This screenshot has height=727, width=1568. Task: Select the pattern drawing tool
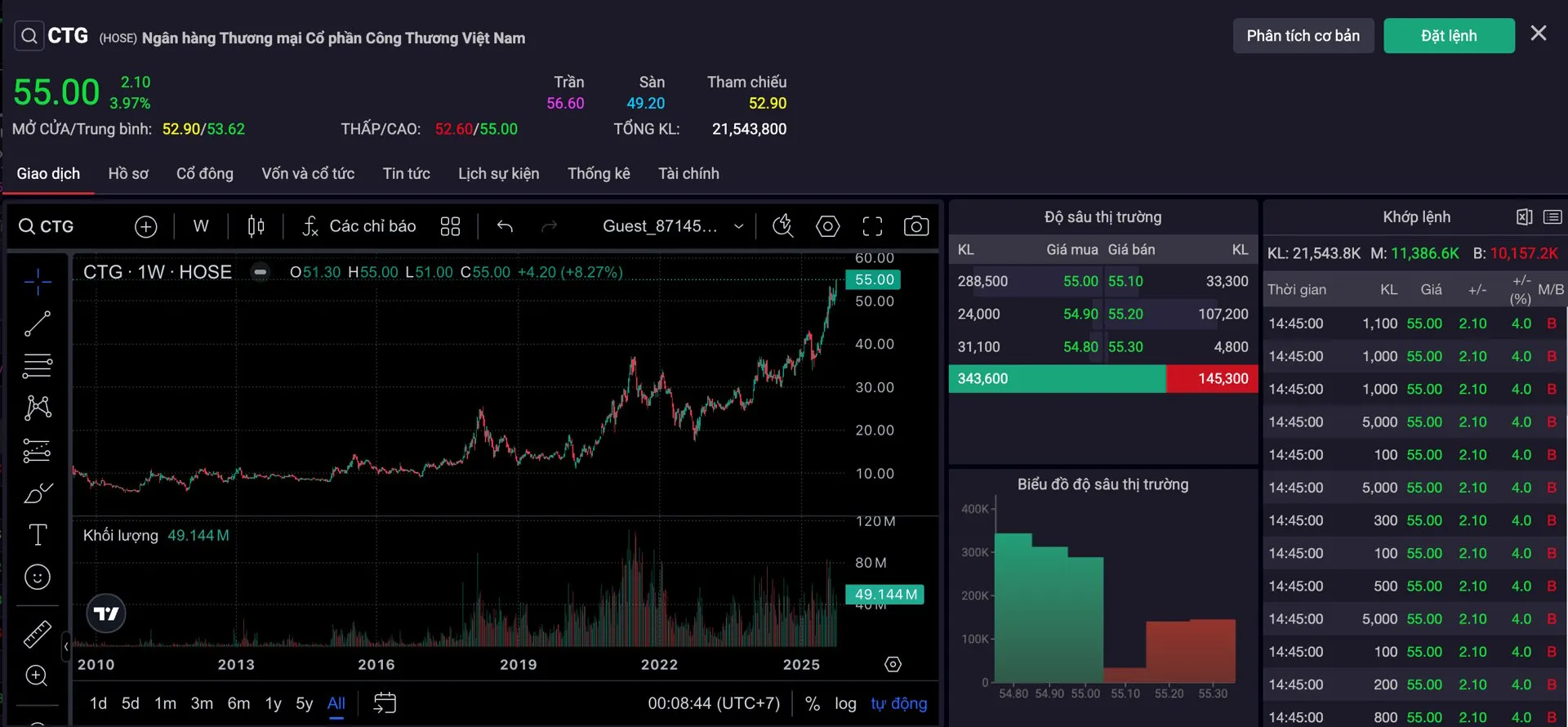coord(38,408)
